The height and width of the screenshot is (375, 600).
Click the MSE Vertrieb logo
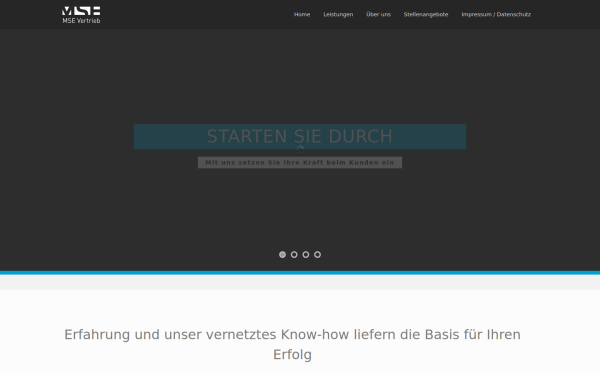81,15
